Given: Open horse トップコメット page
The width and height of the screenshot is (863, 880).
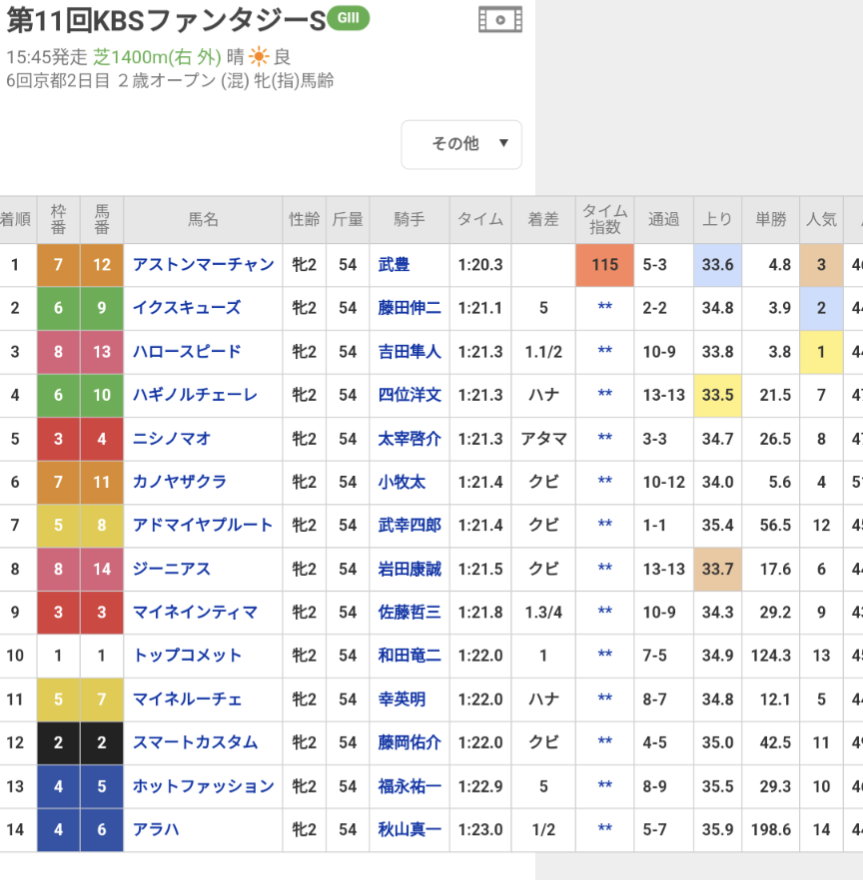Looking at the screenshot, I should (x=187, y=655).
